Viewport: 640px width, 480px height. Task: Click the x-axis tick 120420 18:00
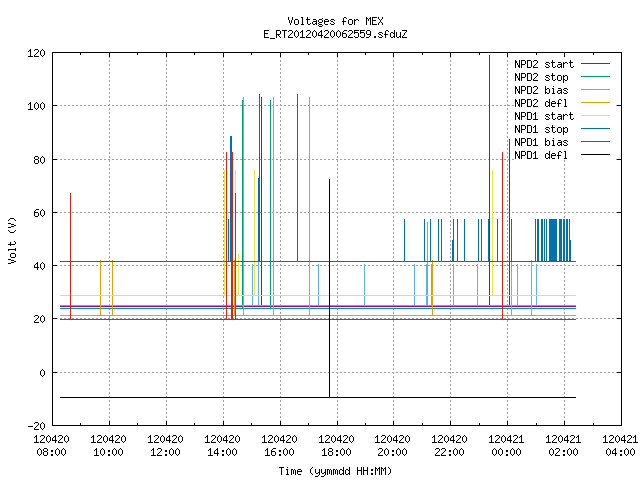click(x=336, y=446)
